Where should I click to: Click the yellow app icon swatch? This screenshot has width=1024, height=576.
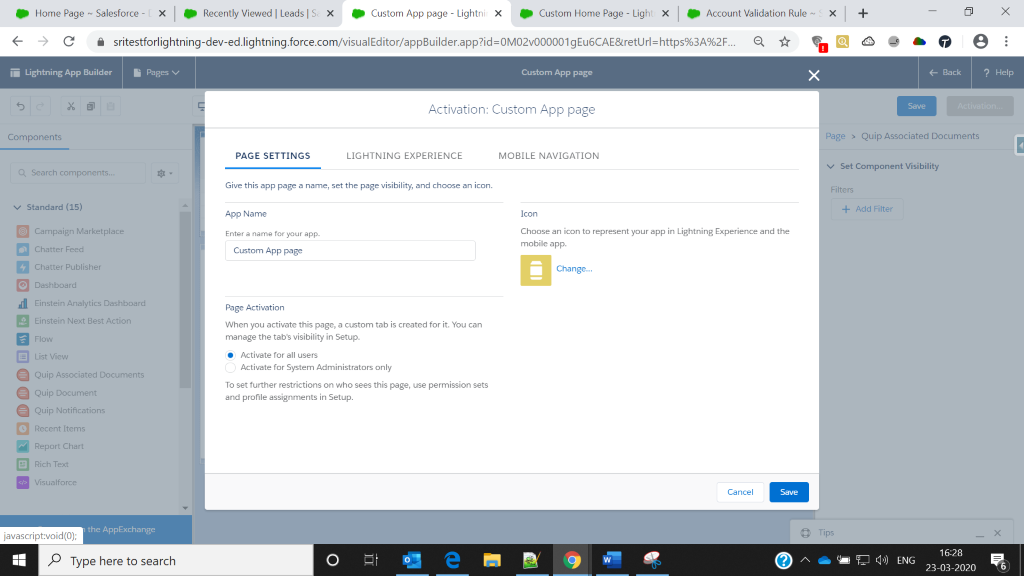click(x=535, y=270)
